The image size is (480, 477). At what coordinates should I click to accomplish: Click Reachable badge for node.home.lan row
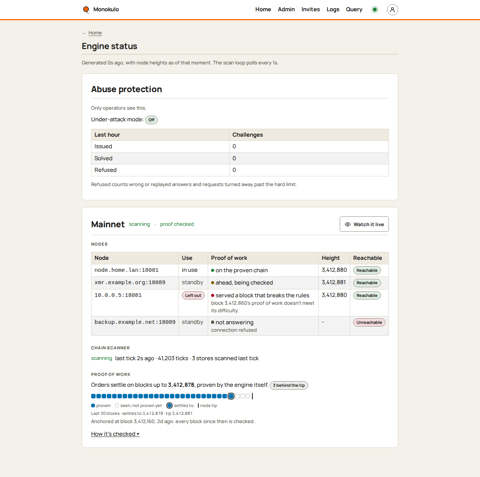click(x=367, y=270)
